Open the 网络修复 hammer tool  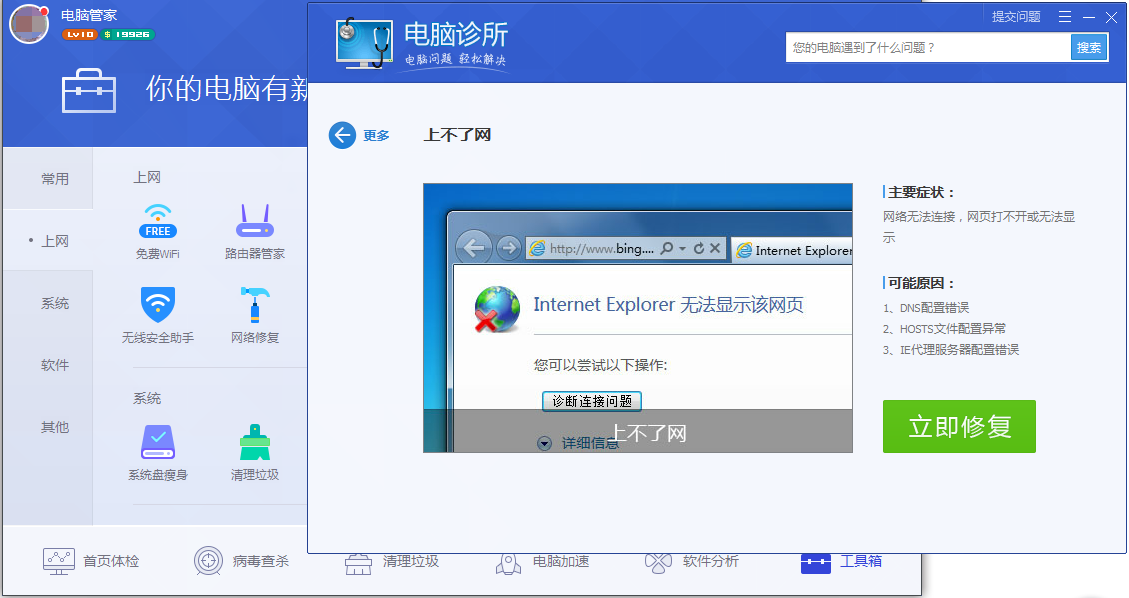point(255,304)
